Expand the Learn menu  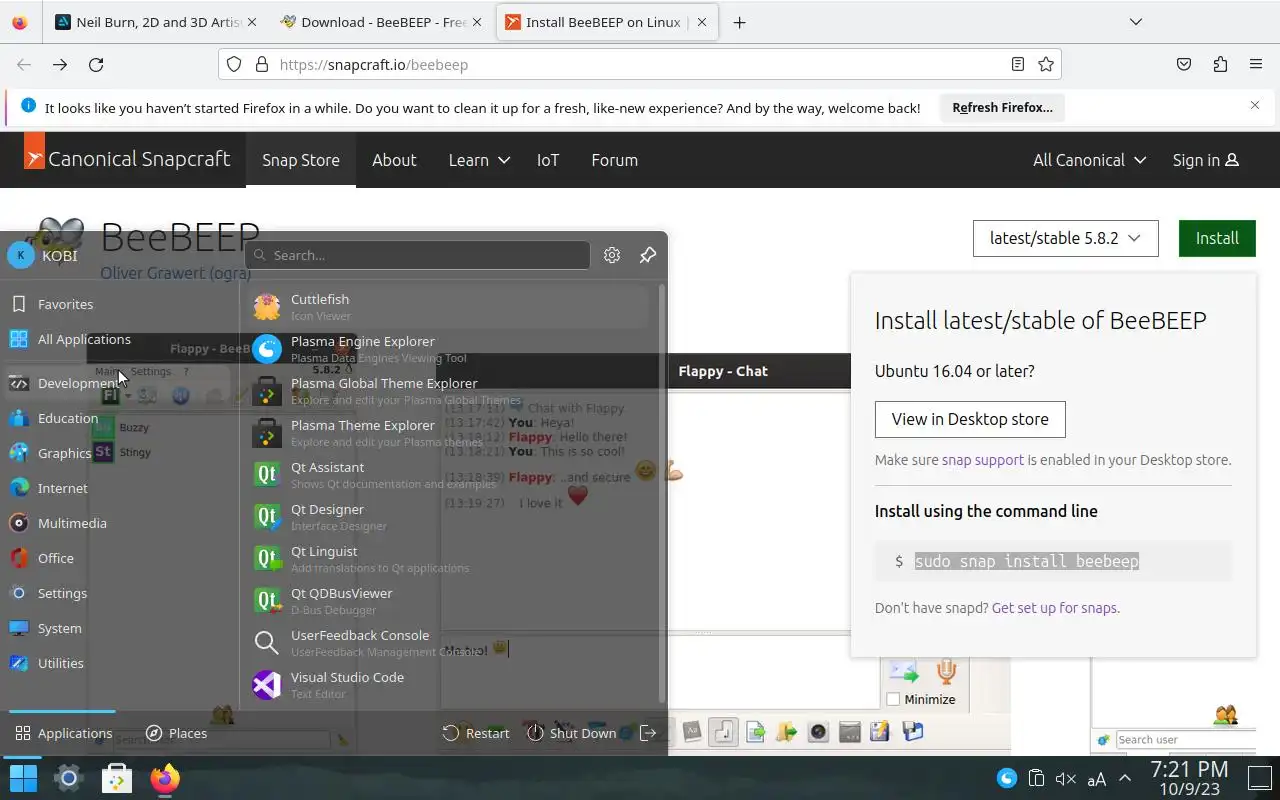(479, 160)
